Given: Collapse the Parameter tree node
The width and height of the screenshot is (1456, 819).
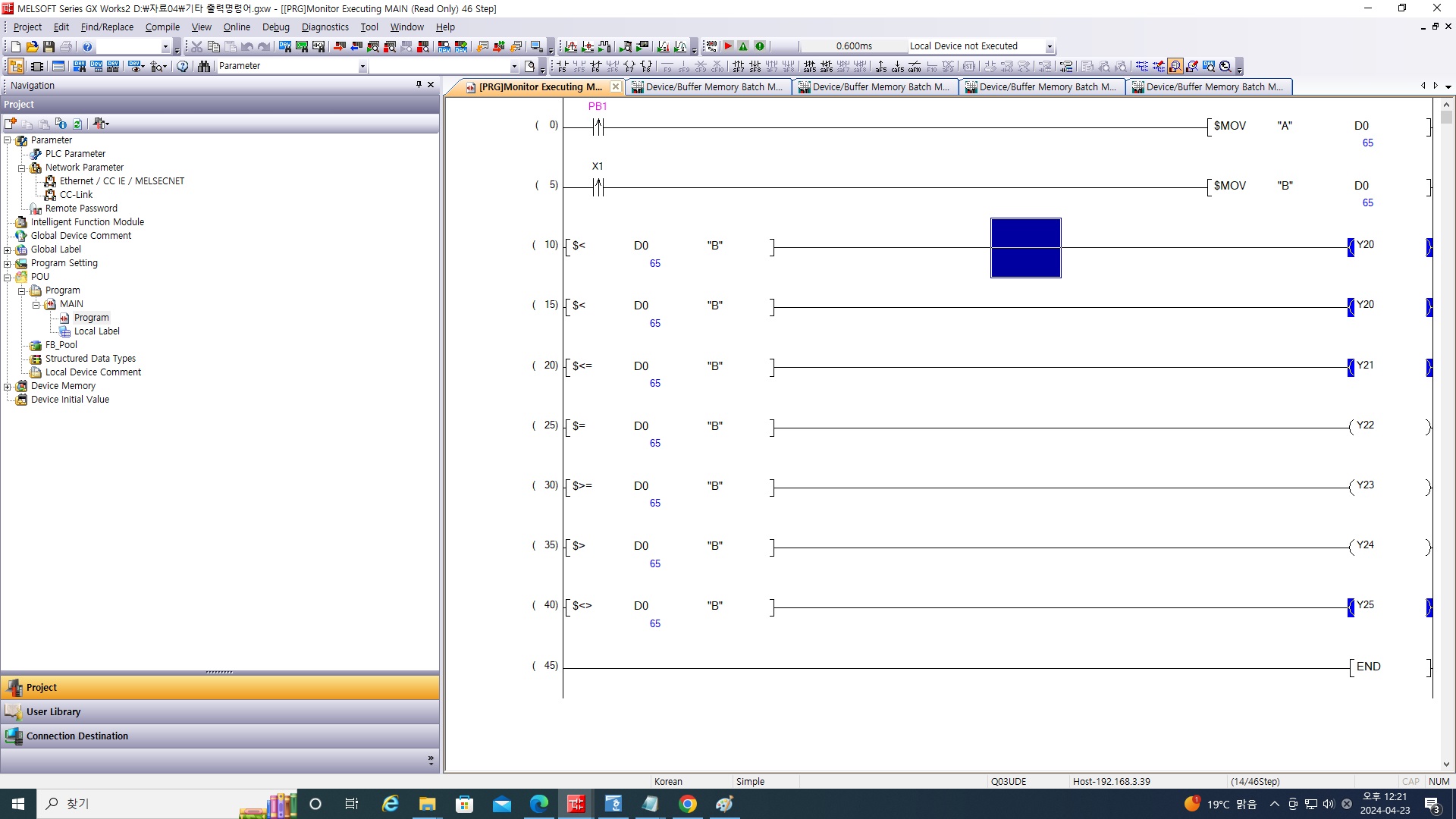Looking at the screenshot, I should pyautogui.click(x=8, y=140).
